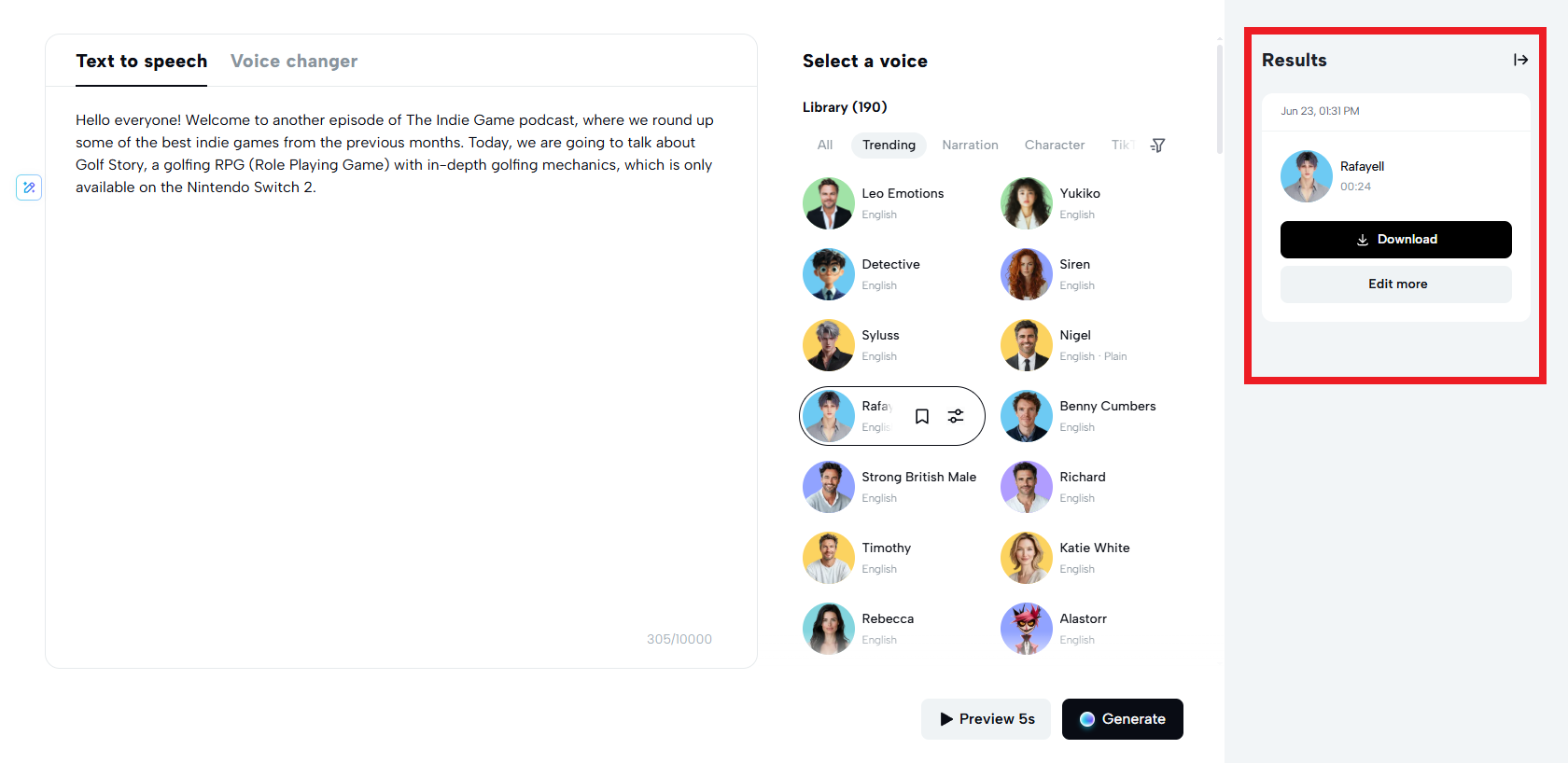Select the Leo Emotions voice avatar
1568x763 pixels.
(829, 203)
